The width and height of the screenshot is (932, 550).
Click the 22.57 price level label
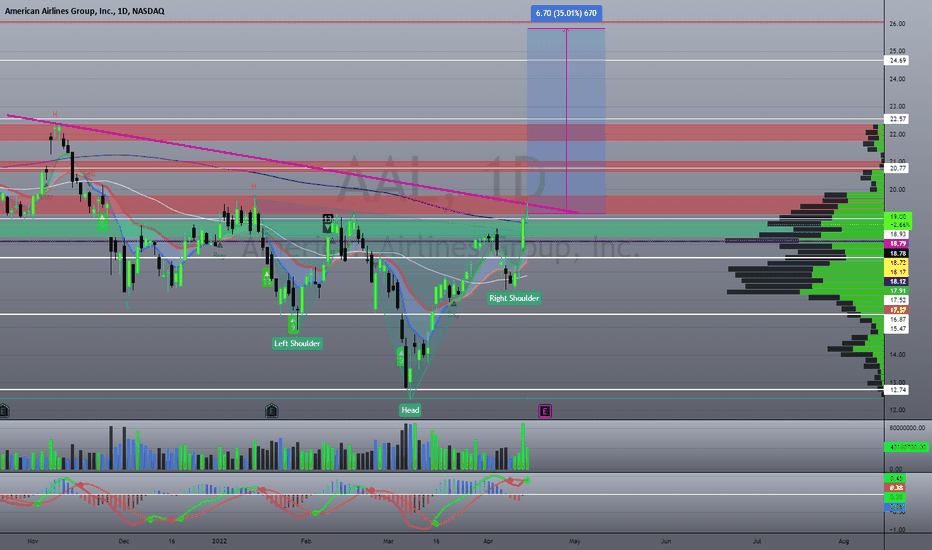[x=898, y=119]
